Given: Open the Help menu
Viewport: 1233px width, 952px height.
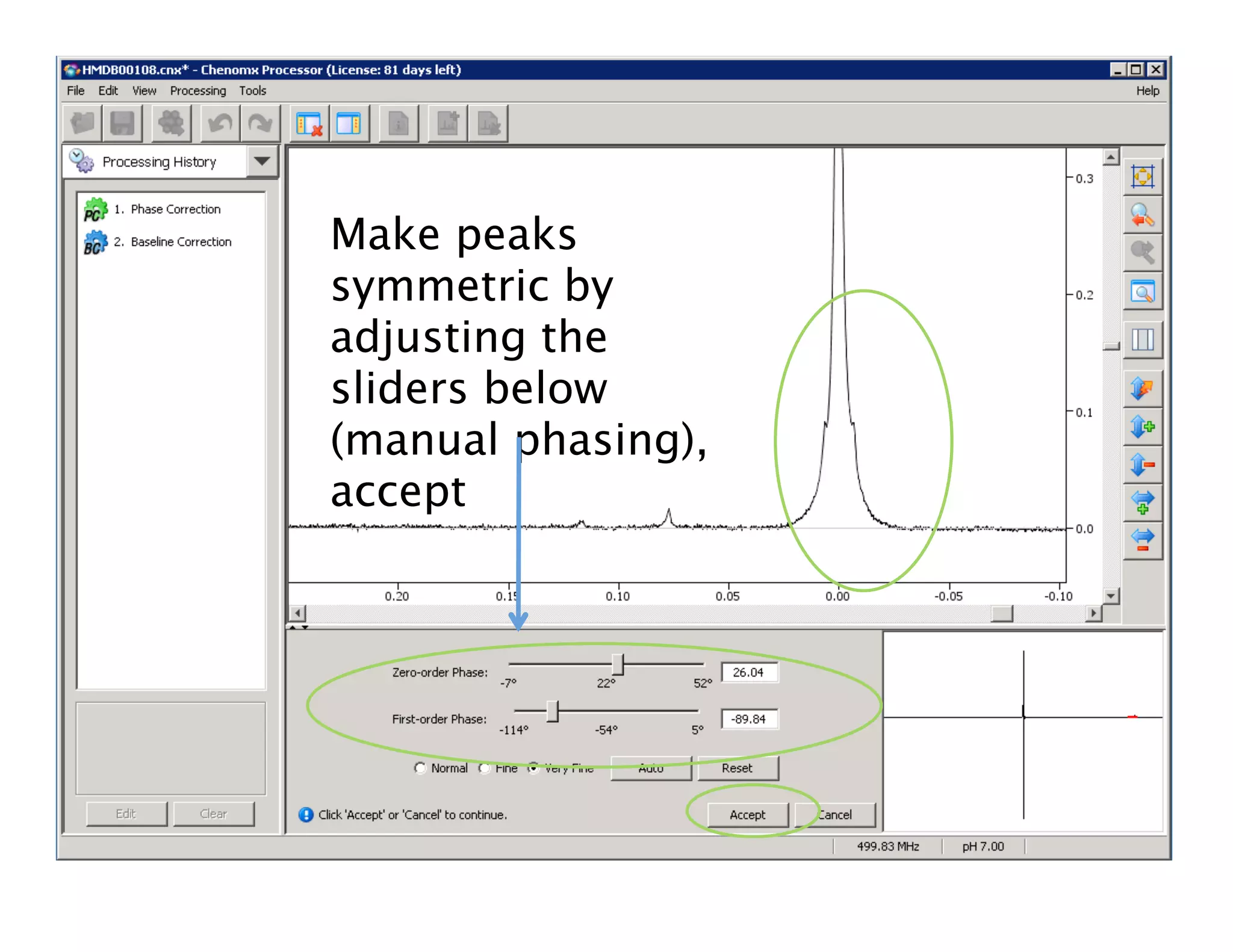Looking at the screenshot, I should pyautogui.click(x=1148, y=91).
